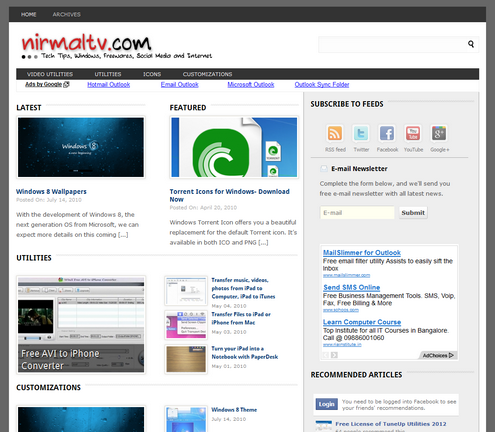Image resolution: width=495 pixels, height=432 pixels.
Task: Click the Hotmail Outlook ad link
Action: coord(109,85)
